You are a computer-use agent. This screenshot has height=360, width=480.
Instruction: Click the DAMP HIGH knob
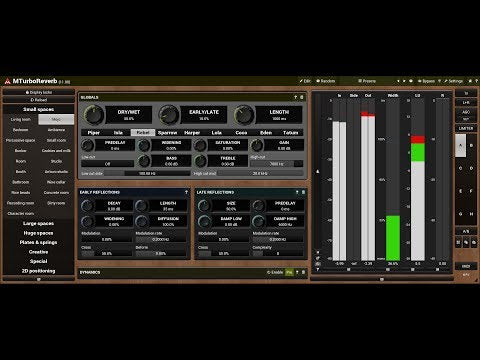pos(258,221)
